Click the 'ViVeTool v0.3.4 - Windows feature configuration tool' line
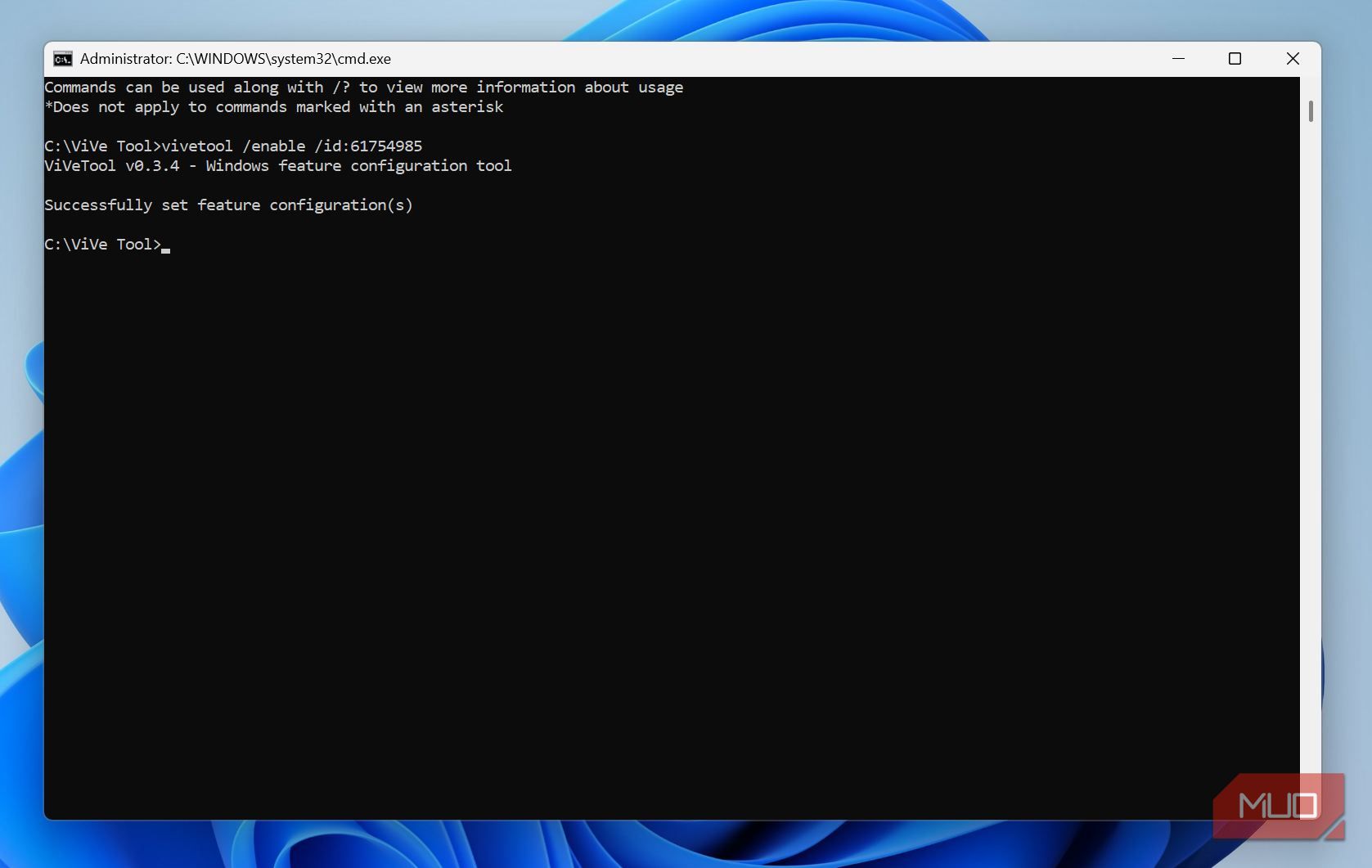Viewport: 1372px width, 868px height. pyautogui.click(x=278, y=166)
